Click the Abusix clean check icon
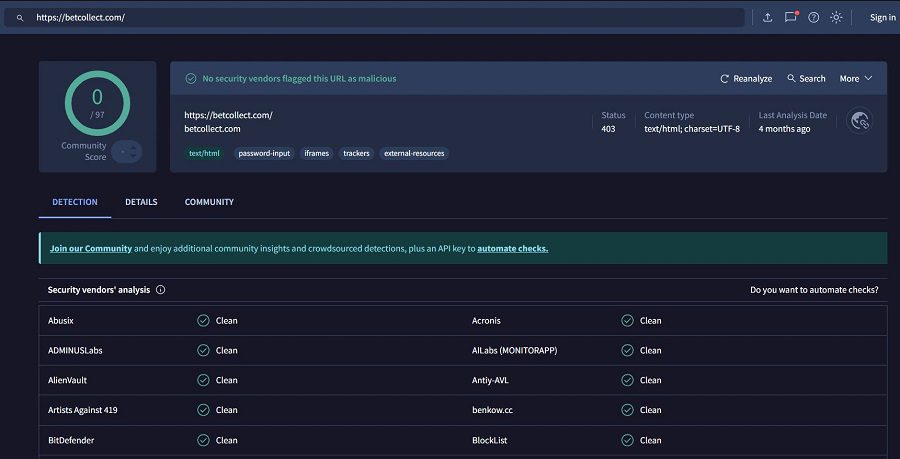 pos(203,321)
